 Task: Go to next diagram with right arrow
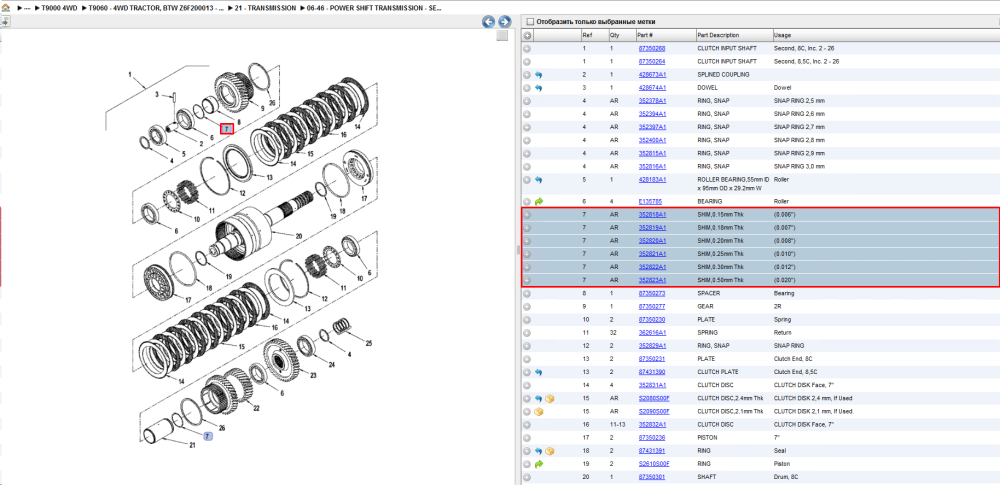pyautogui.click(x=504, y=22)
